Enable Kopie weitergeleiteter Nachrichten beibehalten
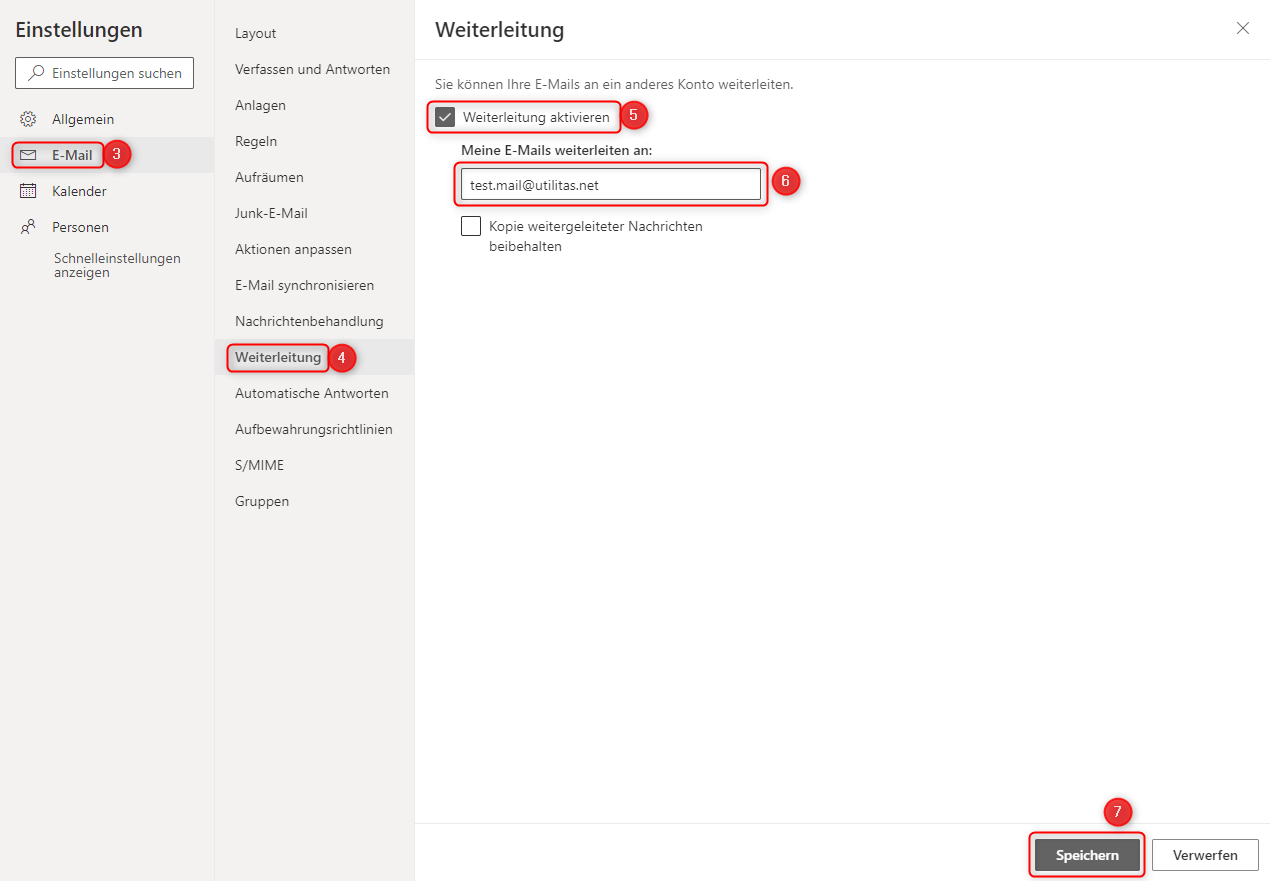The height and width of the screenshot is (881, 1270). [x=471, y=226]
